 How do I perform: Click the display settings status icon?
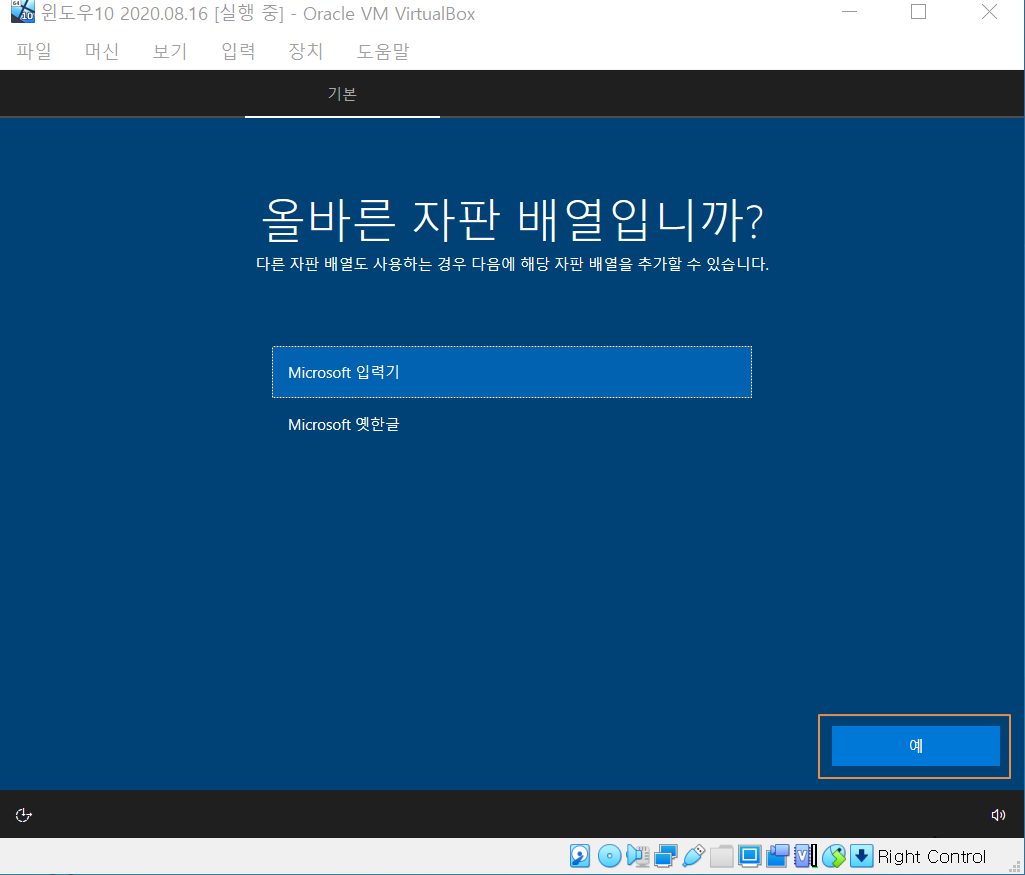tap(750, 855)
